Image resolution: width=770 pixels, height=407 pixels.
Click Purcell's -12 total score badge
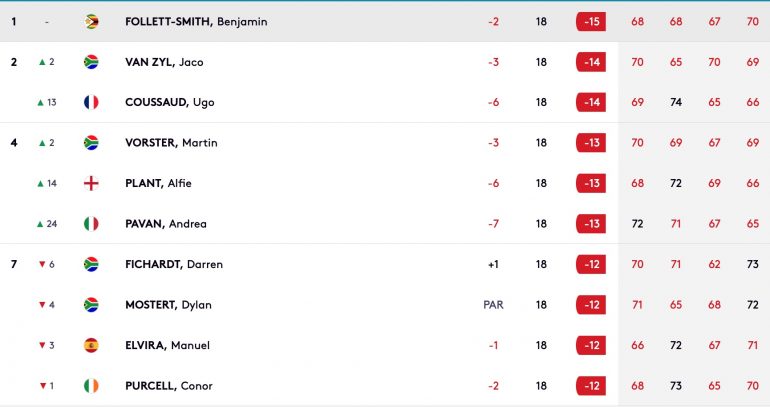click(591, 386)
